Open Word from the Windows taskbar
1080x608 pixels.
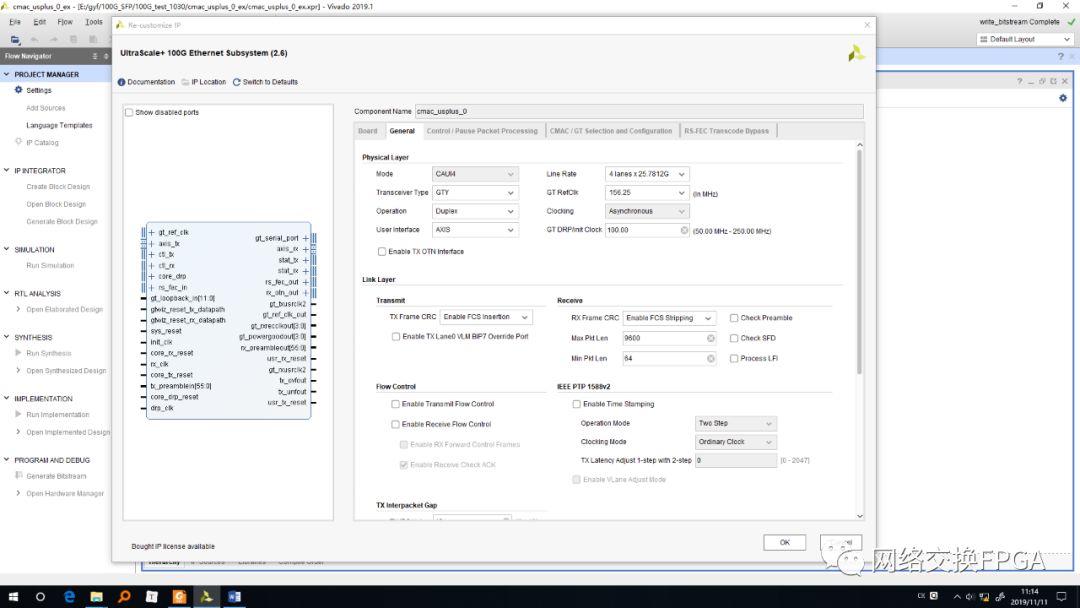tap(234, 596)
